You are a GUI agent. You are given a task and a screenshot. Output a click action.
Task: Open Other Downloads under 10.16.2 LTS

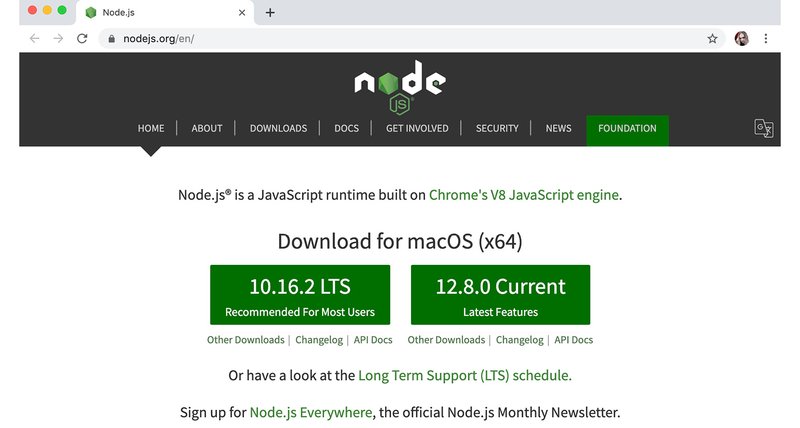pyautogui.click(x=245, y=340)
